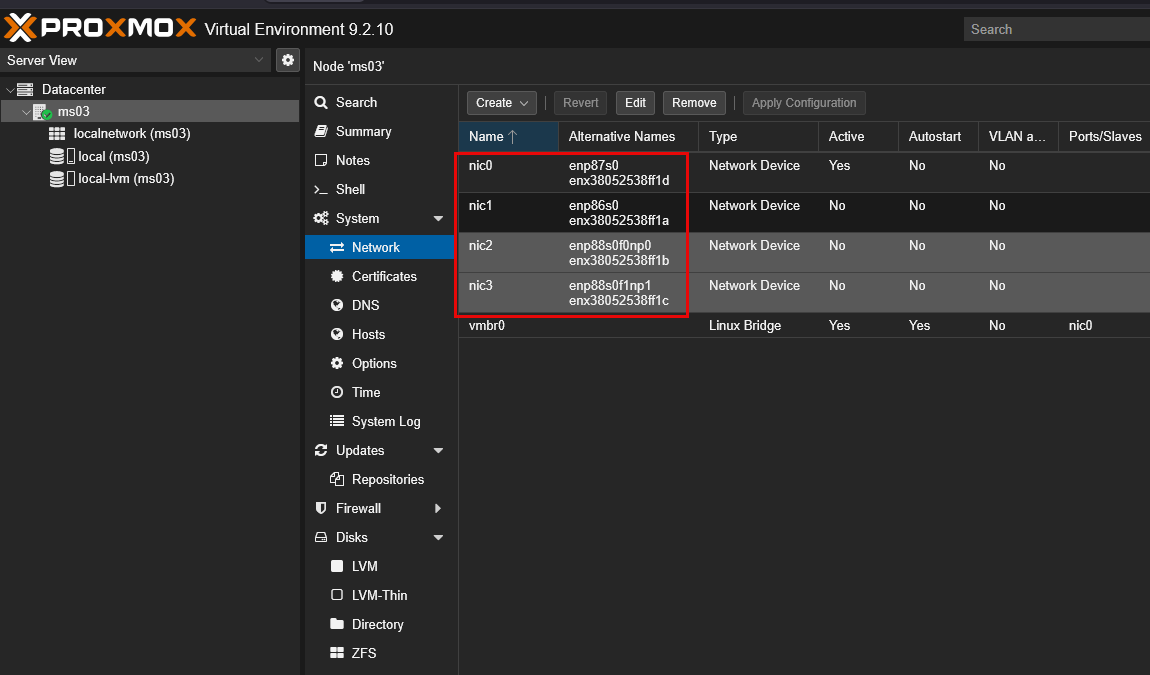
Task: Collapse the System menu section arrow
Action: (x=439, y=219)
